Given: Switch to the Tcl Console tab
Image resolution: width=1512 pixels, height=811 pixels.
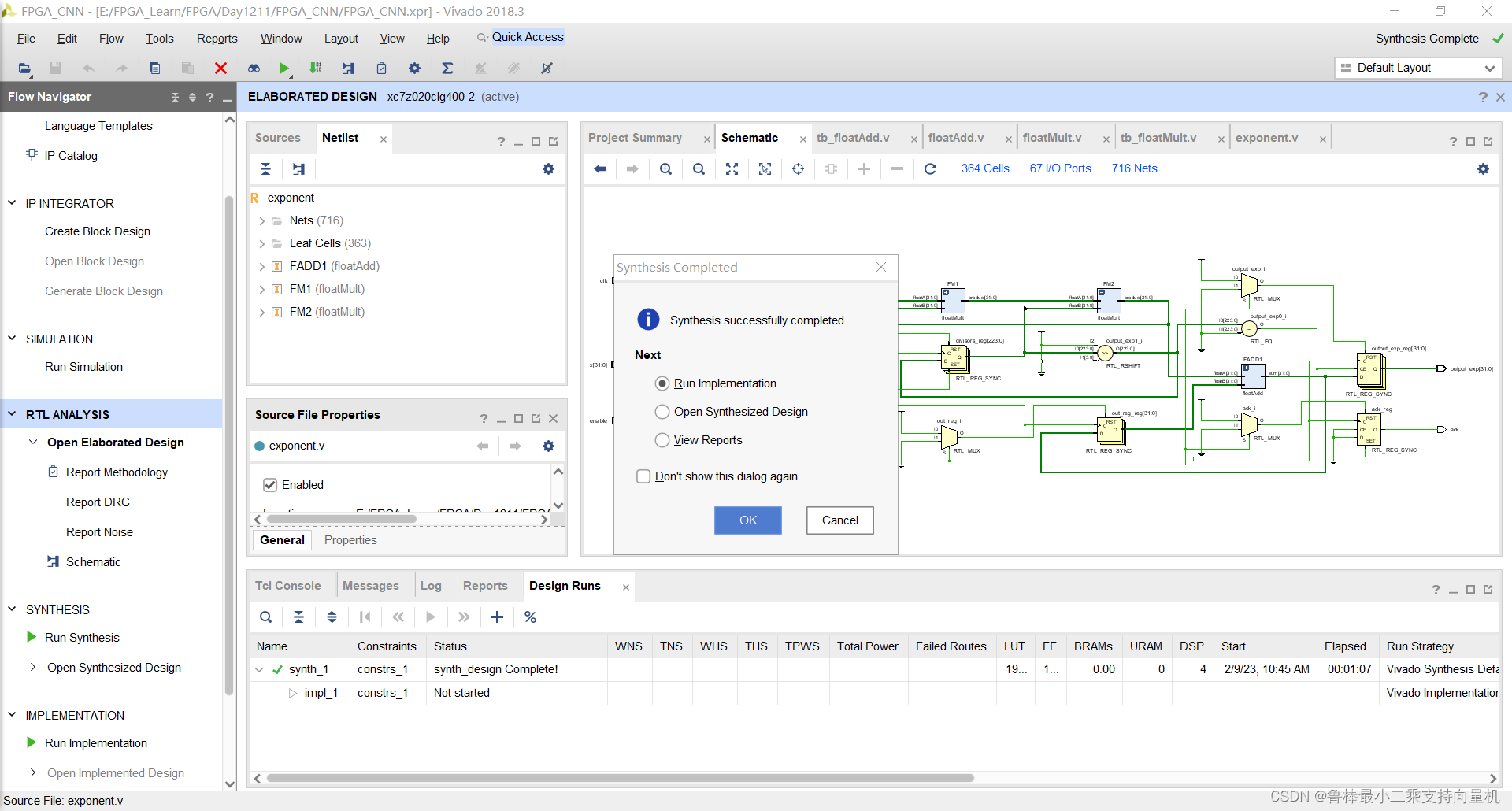Looking at the screenshot, I should [287, 586].
